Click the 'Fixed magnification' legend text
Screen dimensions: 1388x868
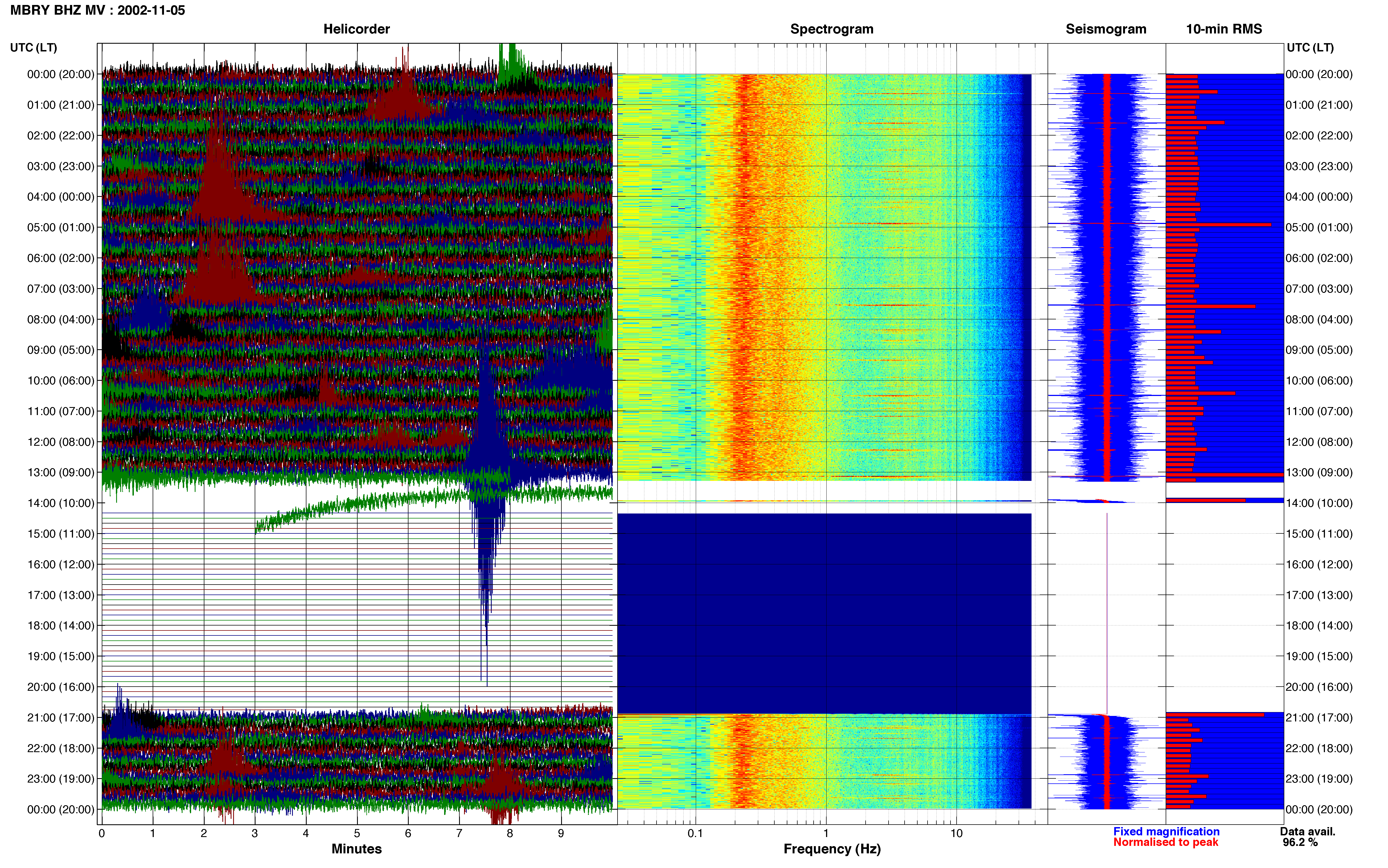[x=1166, y=831]
